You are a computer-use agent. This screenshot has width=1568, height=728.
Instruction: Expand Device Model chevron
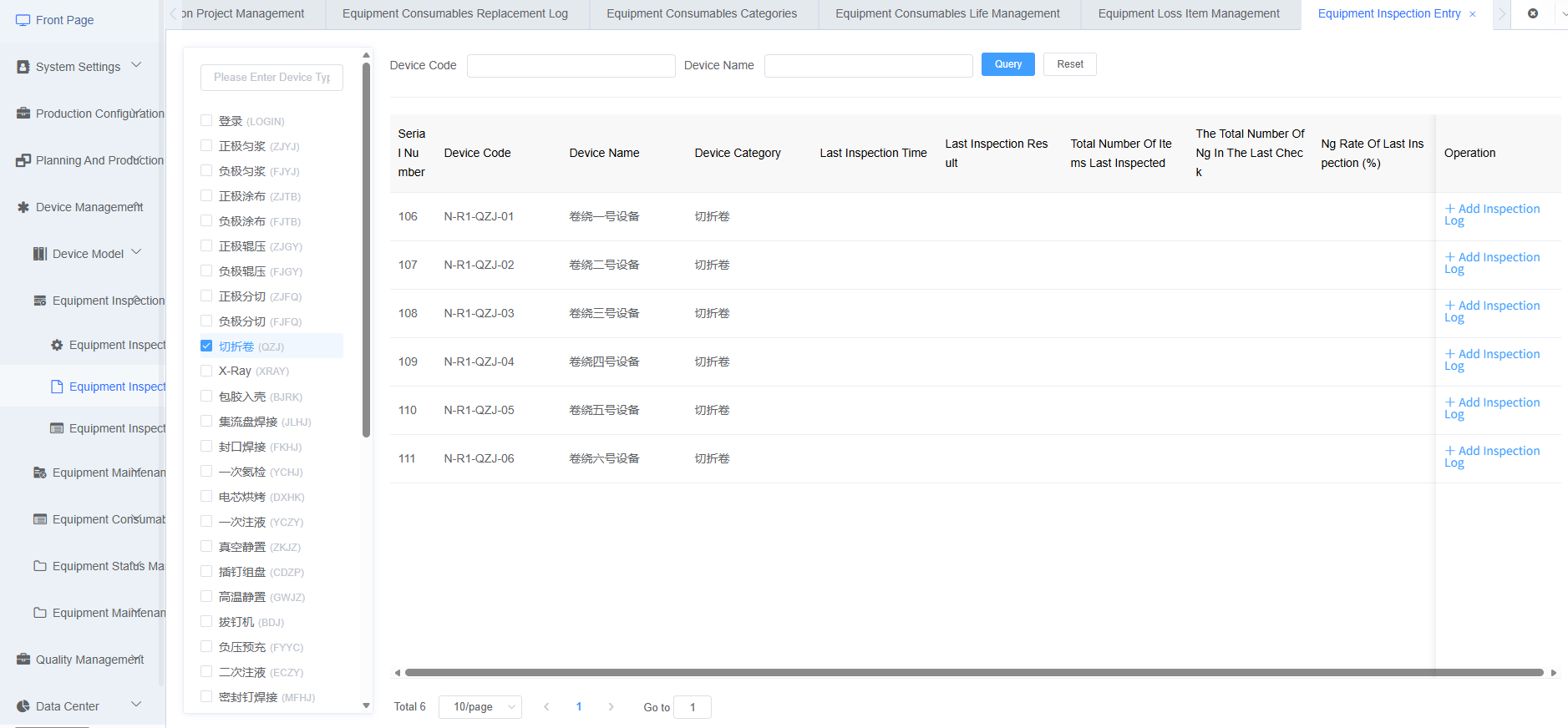(x=136, y=252)
